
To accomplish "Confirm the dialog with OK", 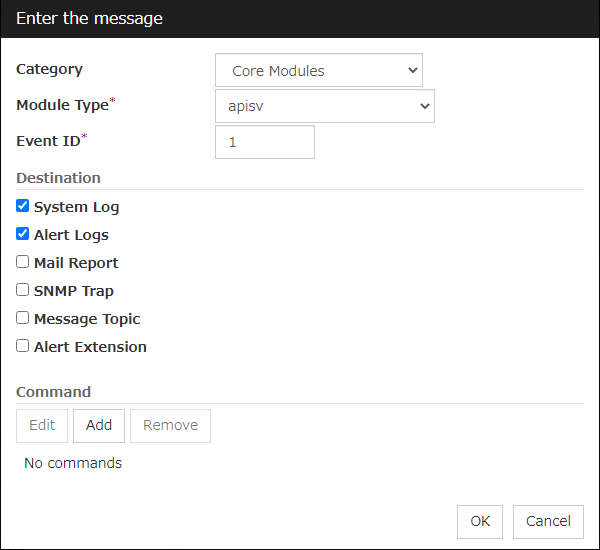I will (x=480, y=521).
